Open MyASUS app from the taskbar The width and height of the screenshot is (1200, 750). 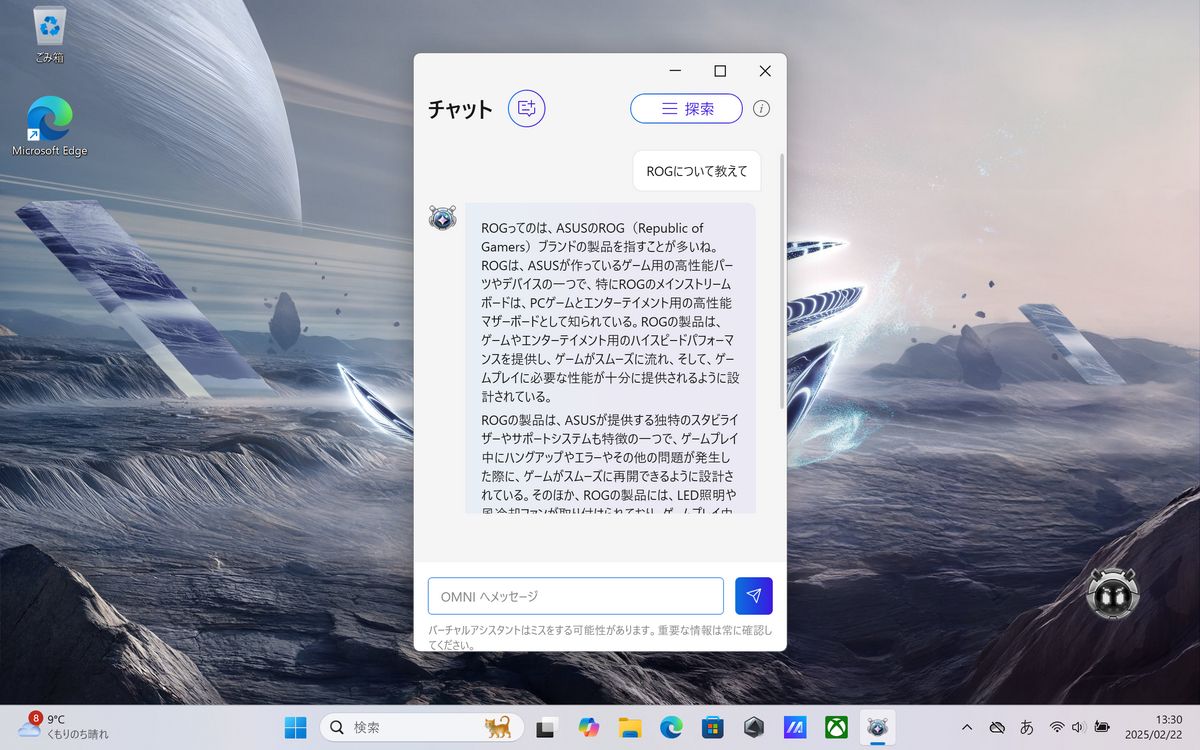pyautogui.click(x=795, y=727)
